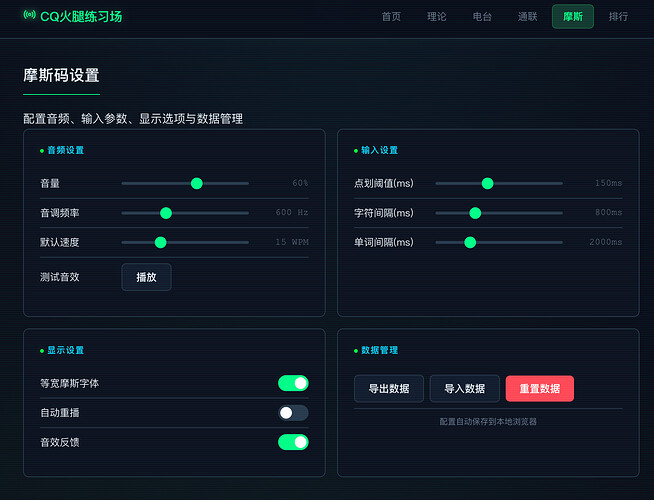This screenshot has height=500, width=654.
Task: Click the 2000ms word gap value
Action: [606, 242]
